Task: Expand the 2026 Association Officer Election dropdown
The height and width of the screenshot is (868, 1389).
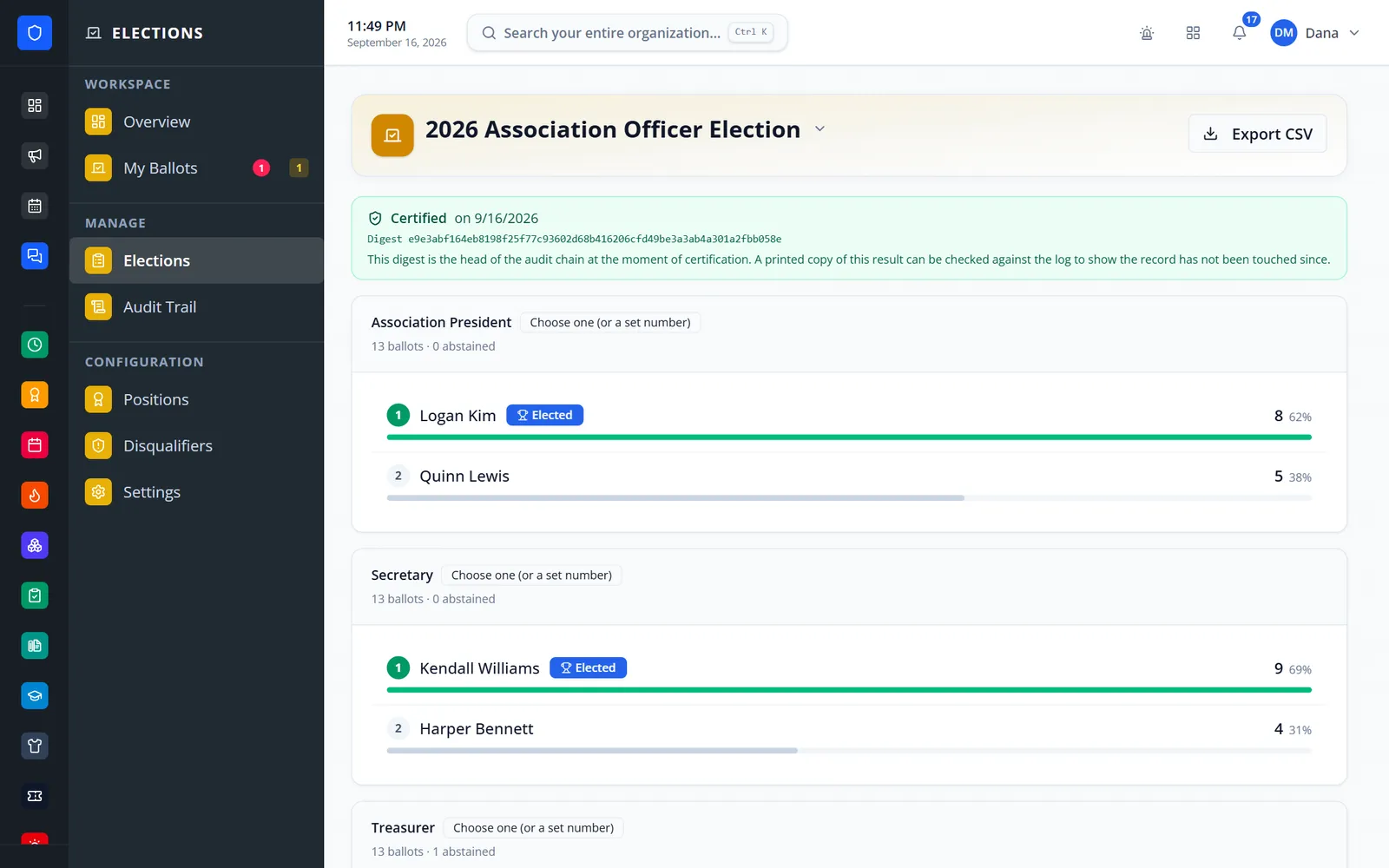Action: [820, 129]
